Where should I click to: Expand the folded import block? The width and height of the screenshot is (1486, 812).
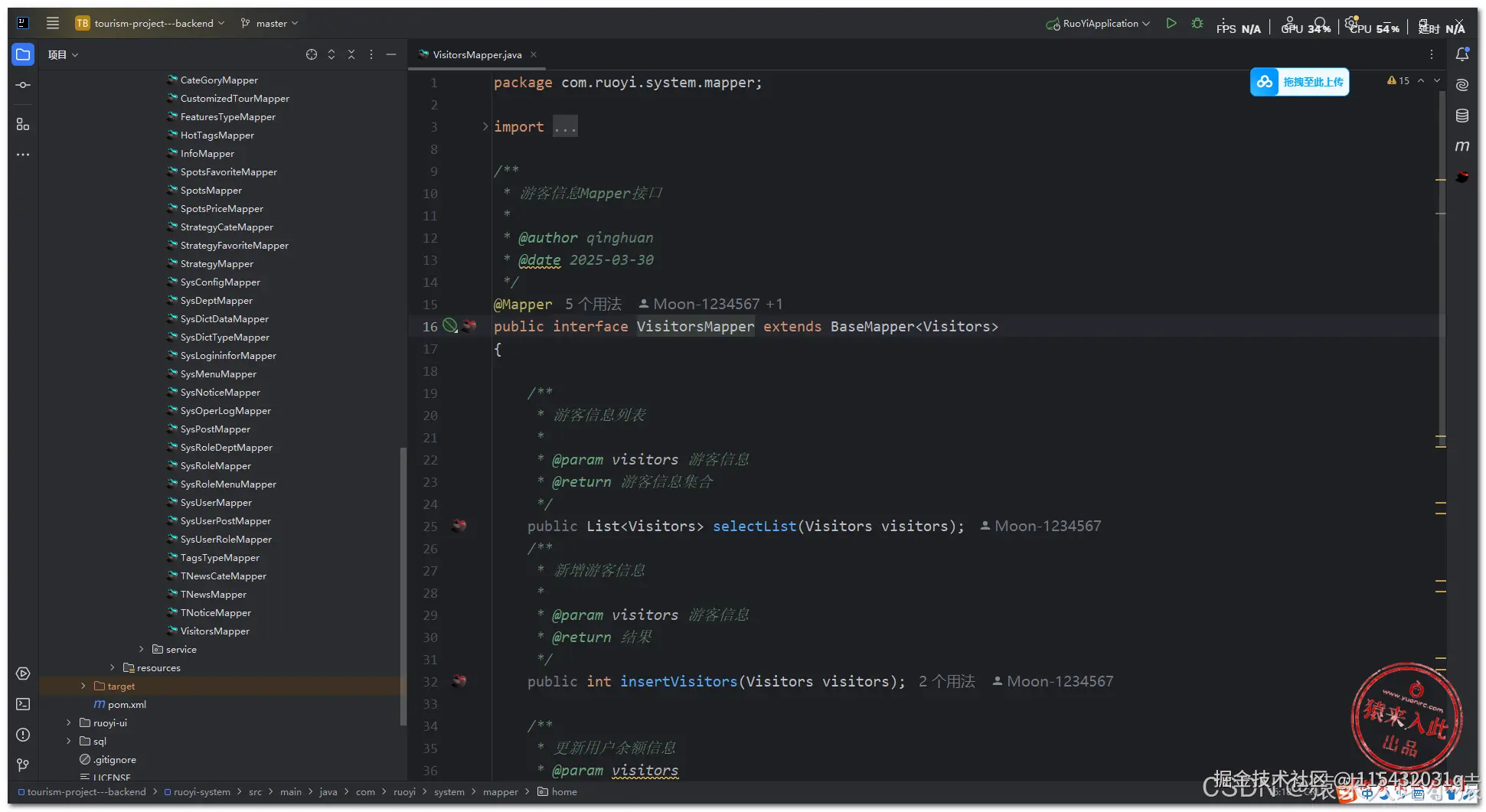pos(485,126)
